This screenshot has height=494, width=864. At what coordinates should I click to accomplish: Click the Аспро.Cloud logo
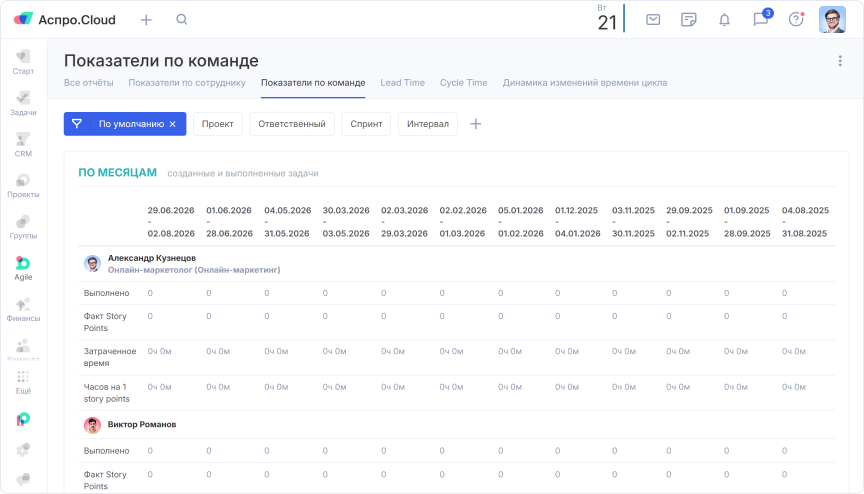click(x=64, y=20)
